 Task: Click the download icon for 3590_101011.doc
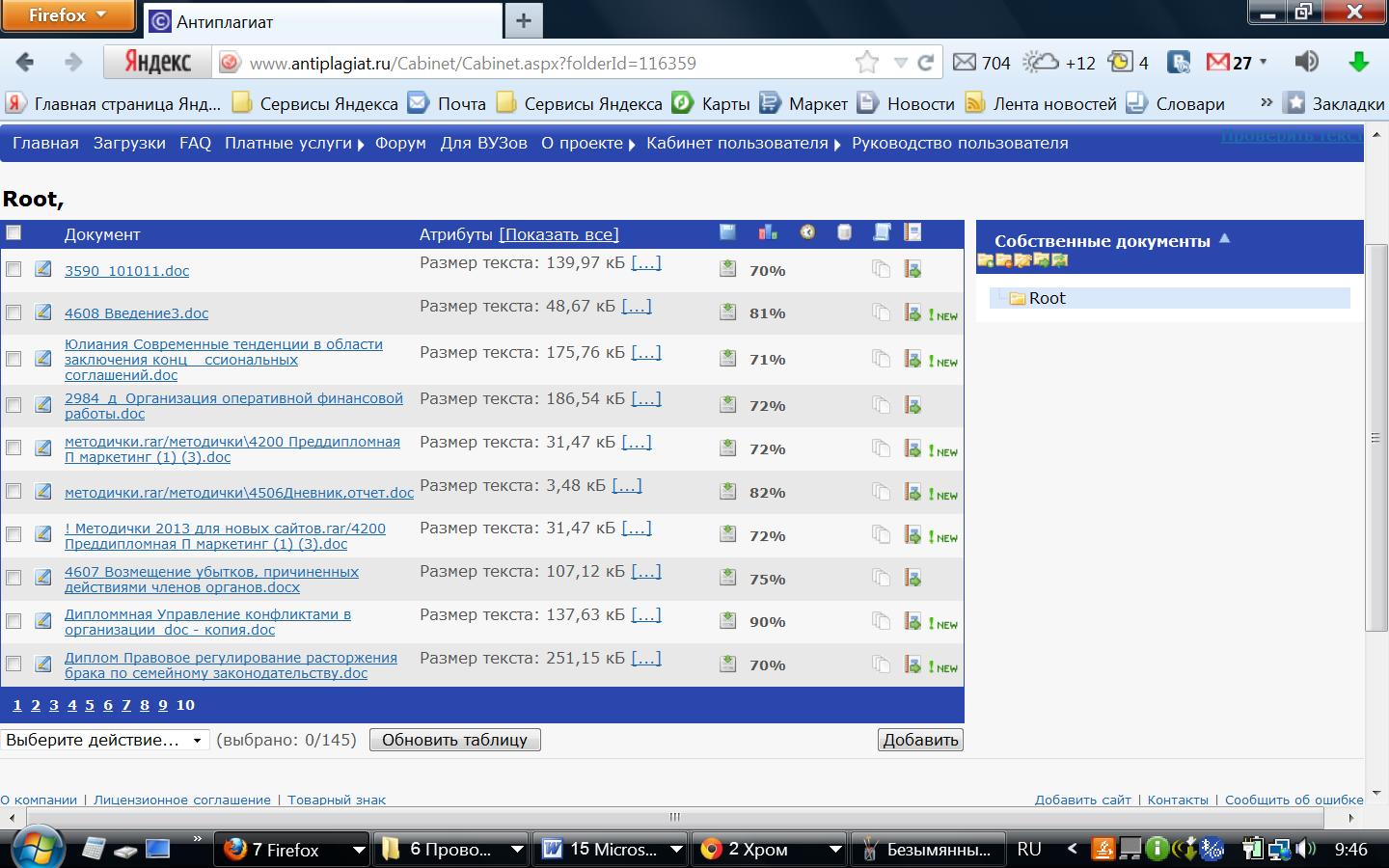point(728,269)
